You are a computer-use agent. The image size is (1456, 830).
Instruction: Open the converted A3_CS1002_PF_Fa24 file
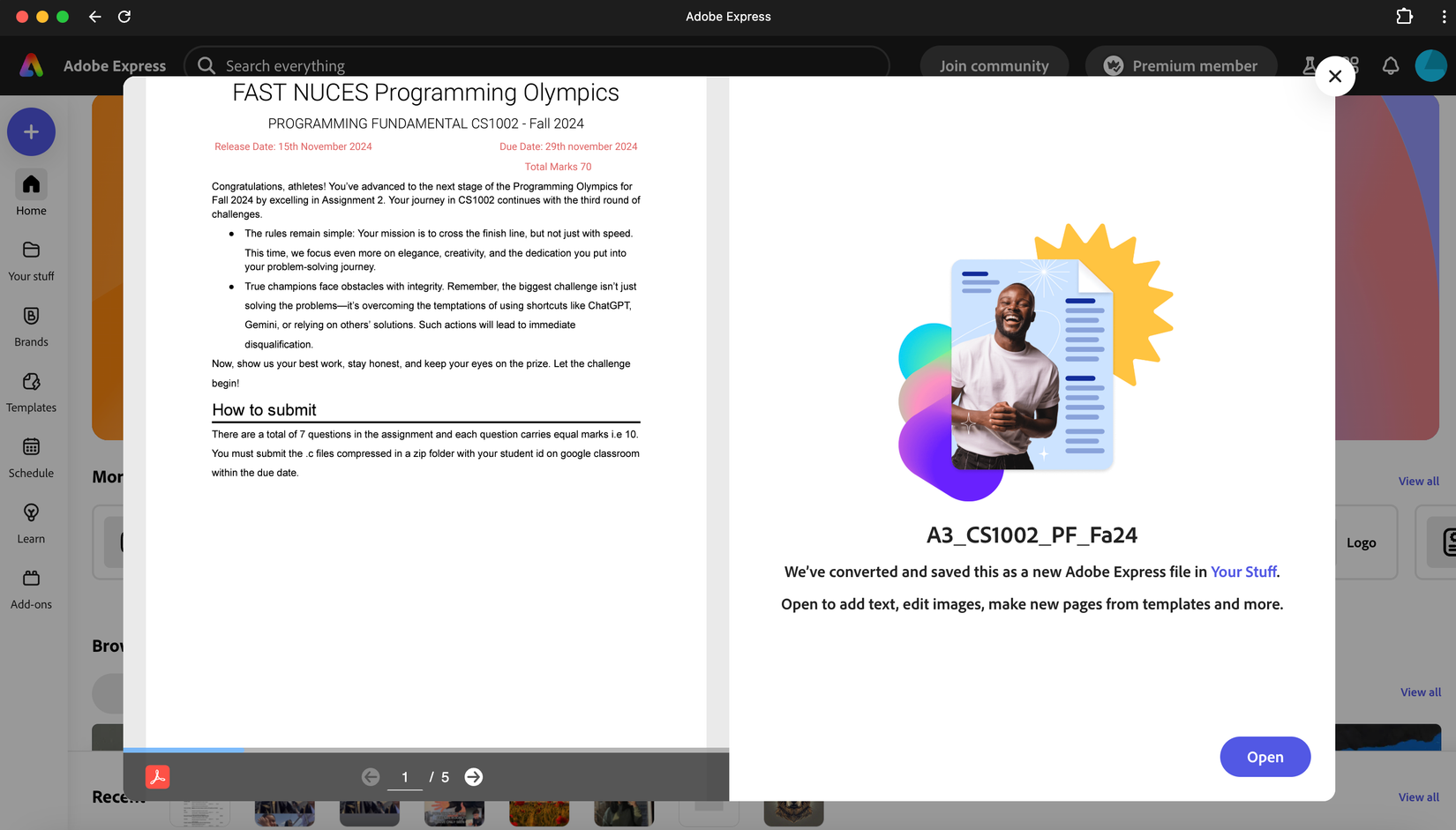(1265, 757)
